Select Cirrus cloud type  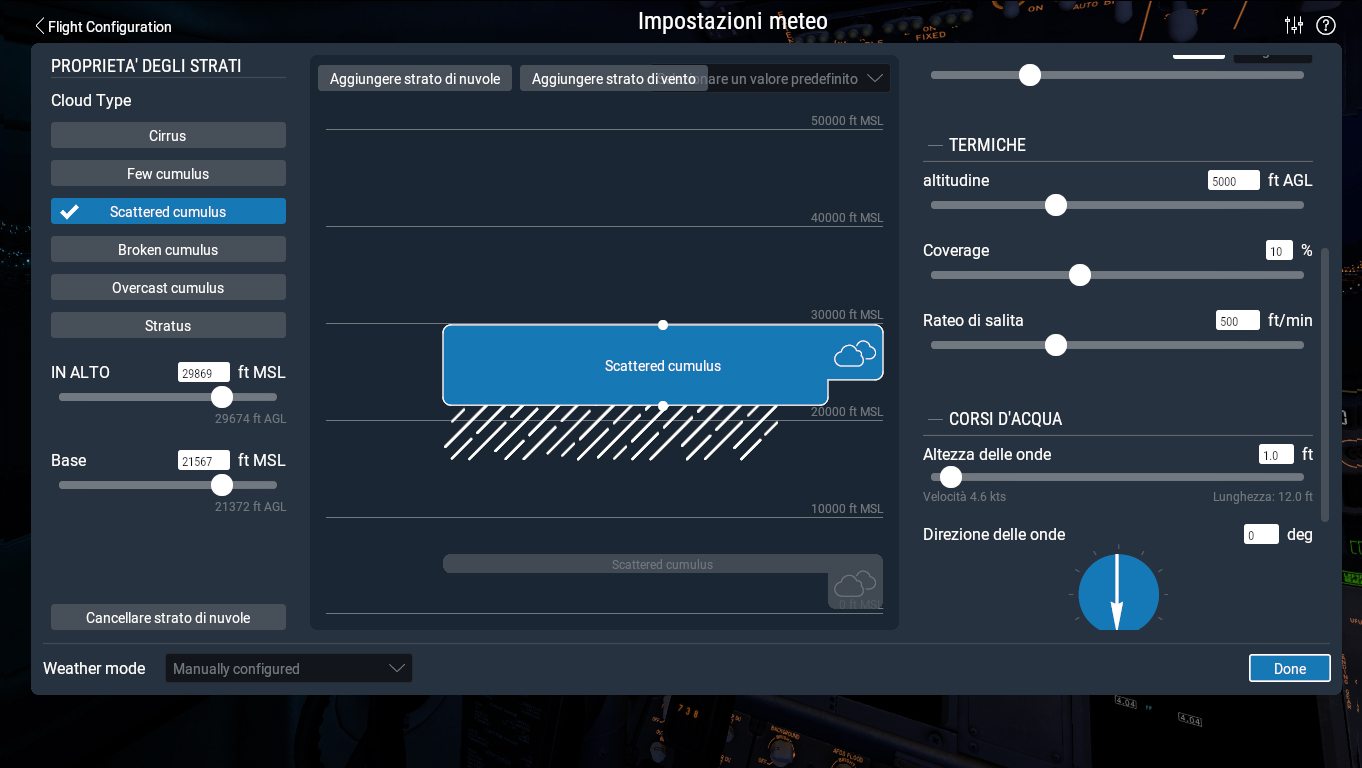[x=168, y=136]
